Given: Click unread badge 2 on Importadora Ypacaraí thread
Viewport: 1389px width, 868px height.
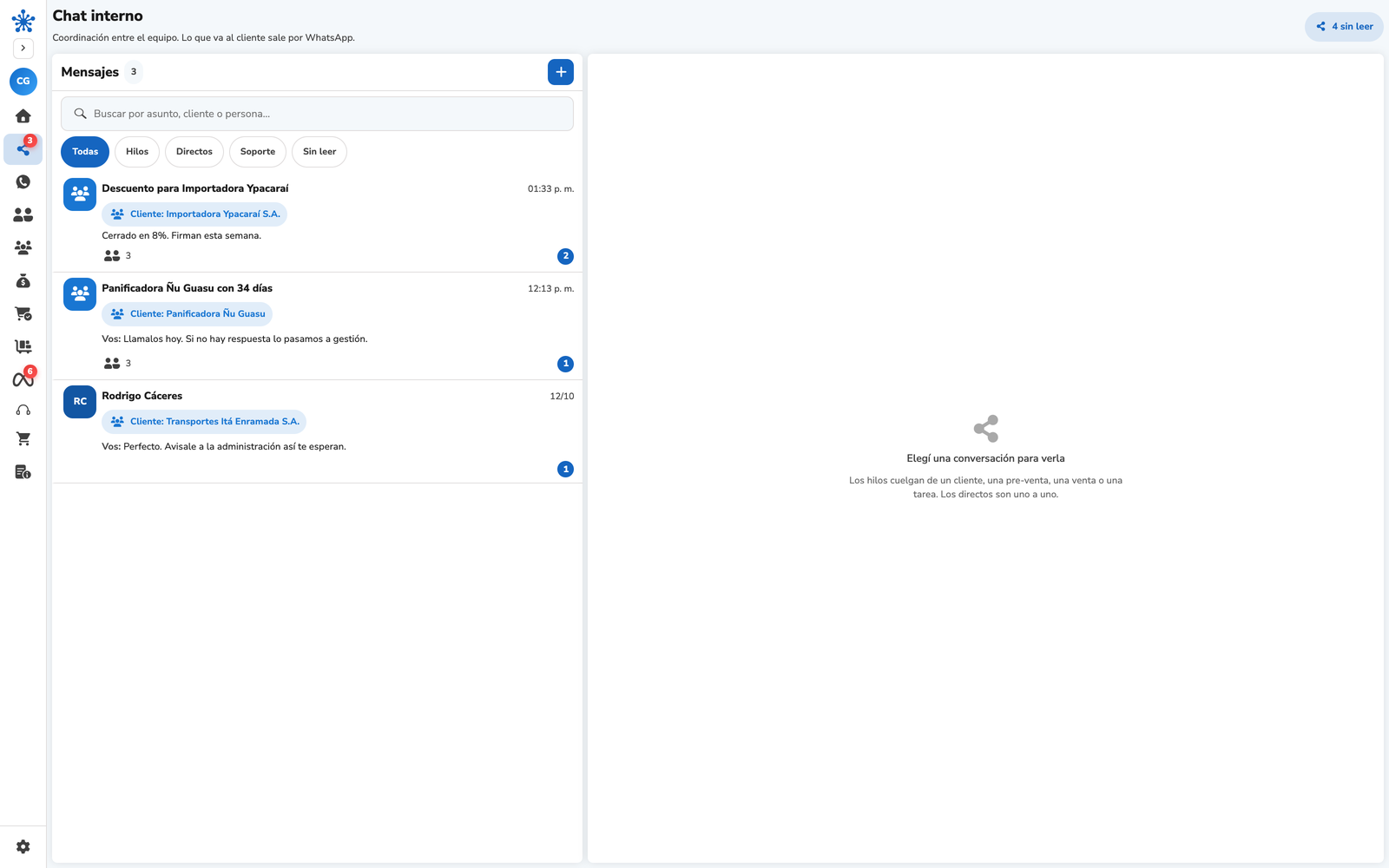Looking at the screenshot, I should pos(566,256).
